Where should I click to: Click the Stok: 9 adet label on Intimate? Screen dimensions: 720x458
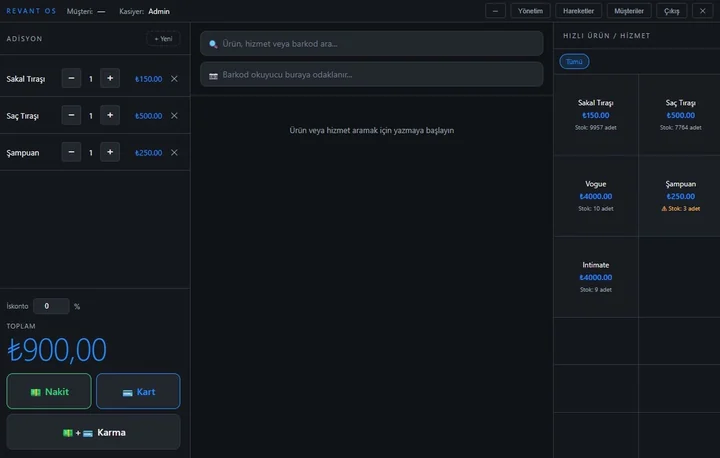pyautogui.click(x=596, y=289)
